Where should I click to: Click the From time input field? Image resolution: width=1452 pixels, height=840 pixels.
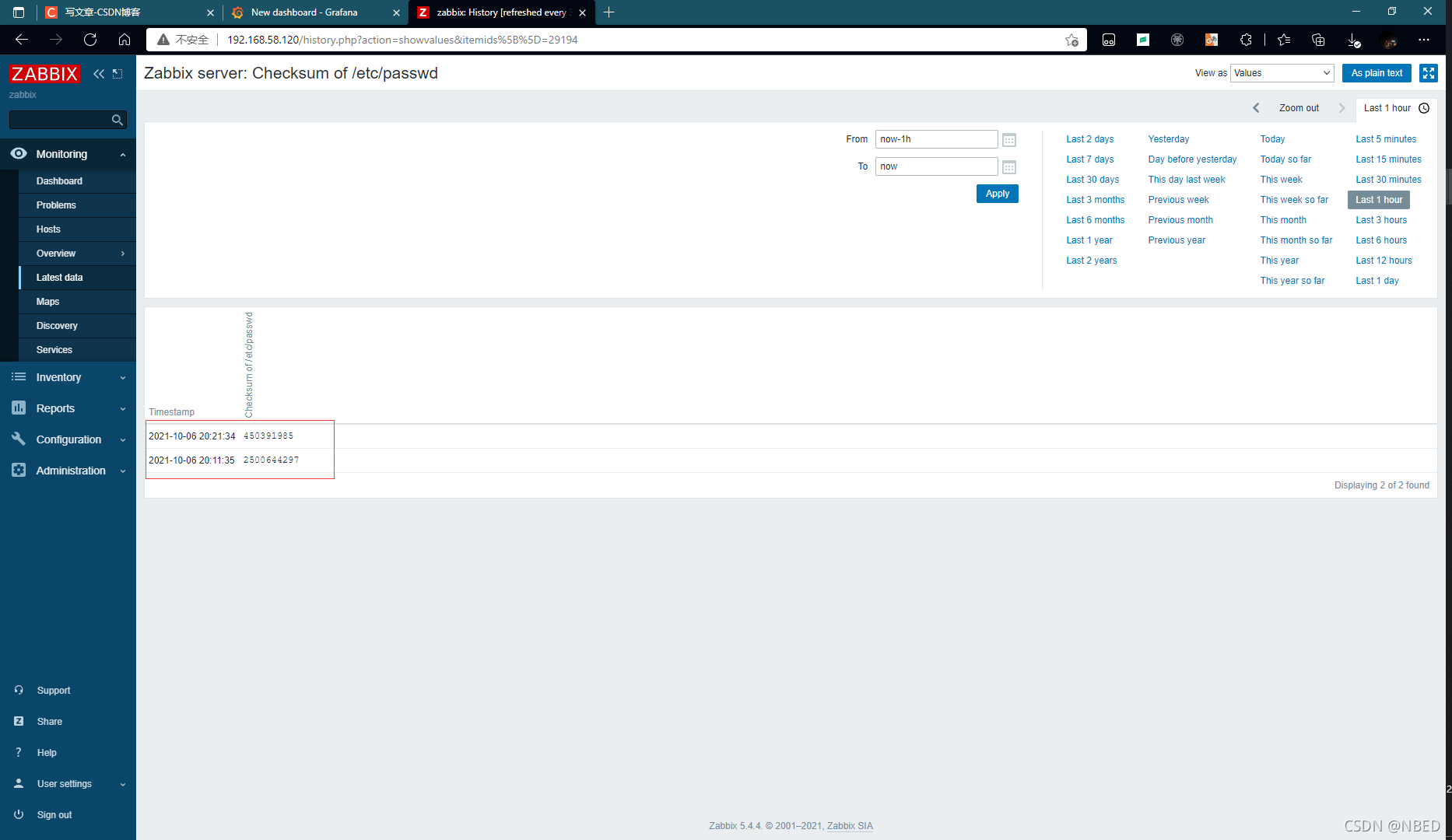click(x=936, y=139)
